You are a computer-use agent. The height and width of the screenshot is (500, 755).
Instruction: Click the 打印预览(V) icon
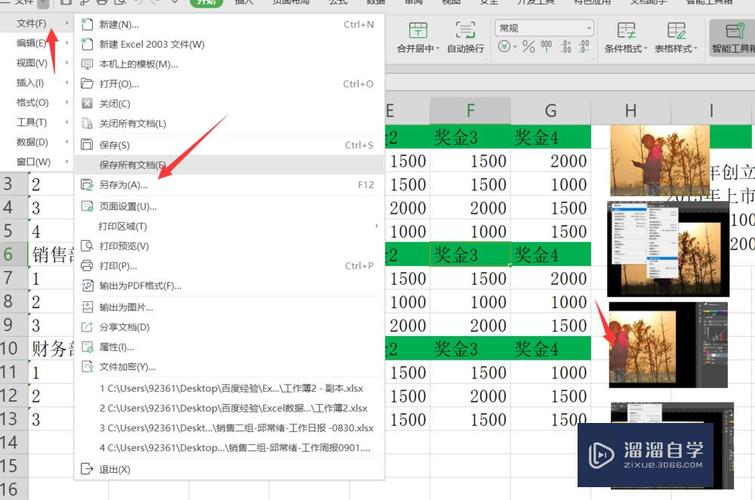click(x=87, y=246)
